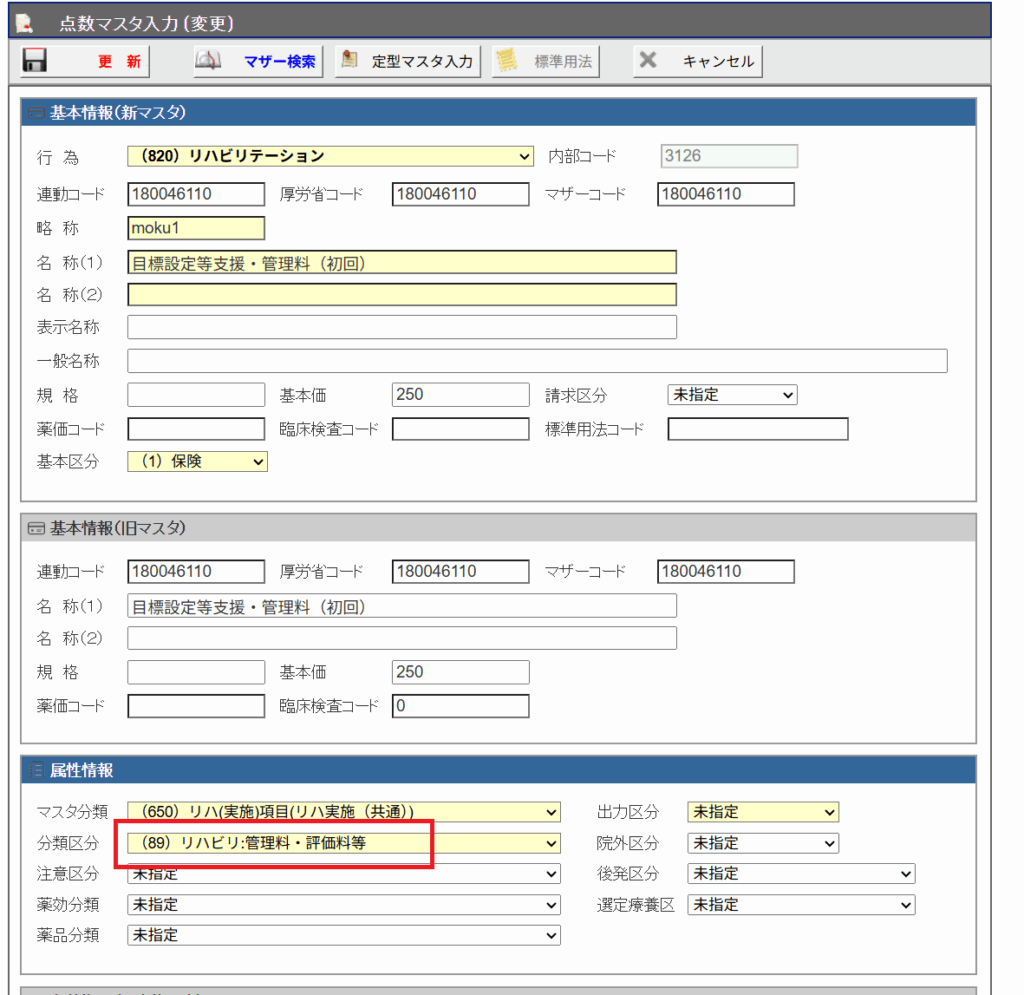
Task: Open 定型マスタ入力
Action: [x=408, y=61]
